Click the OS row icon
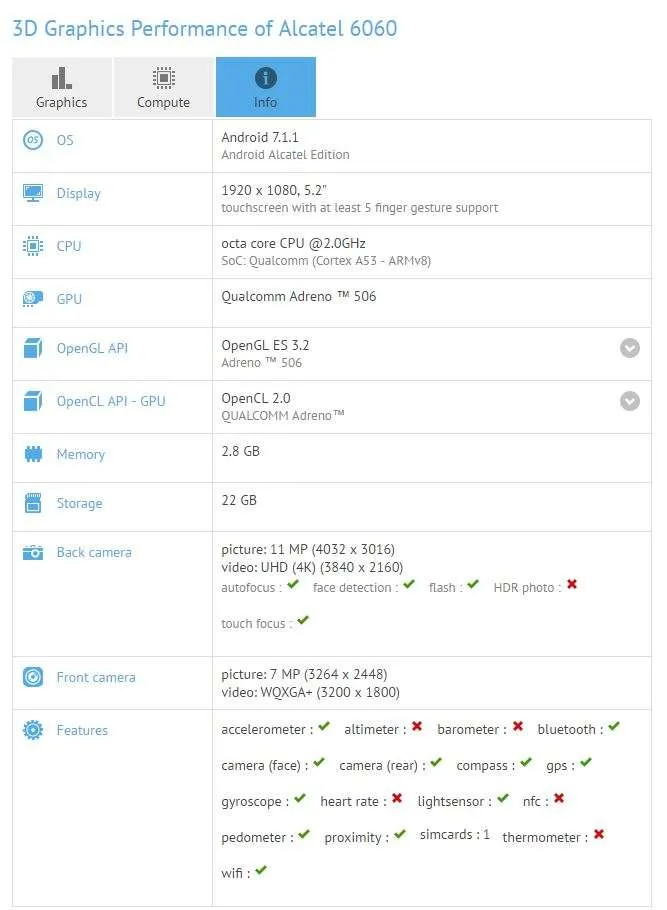 (x=33, y=140)
